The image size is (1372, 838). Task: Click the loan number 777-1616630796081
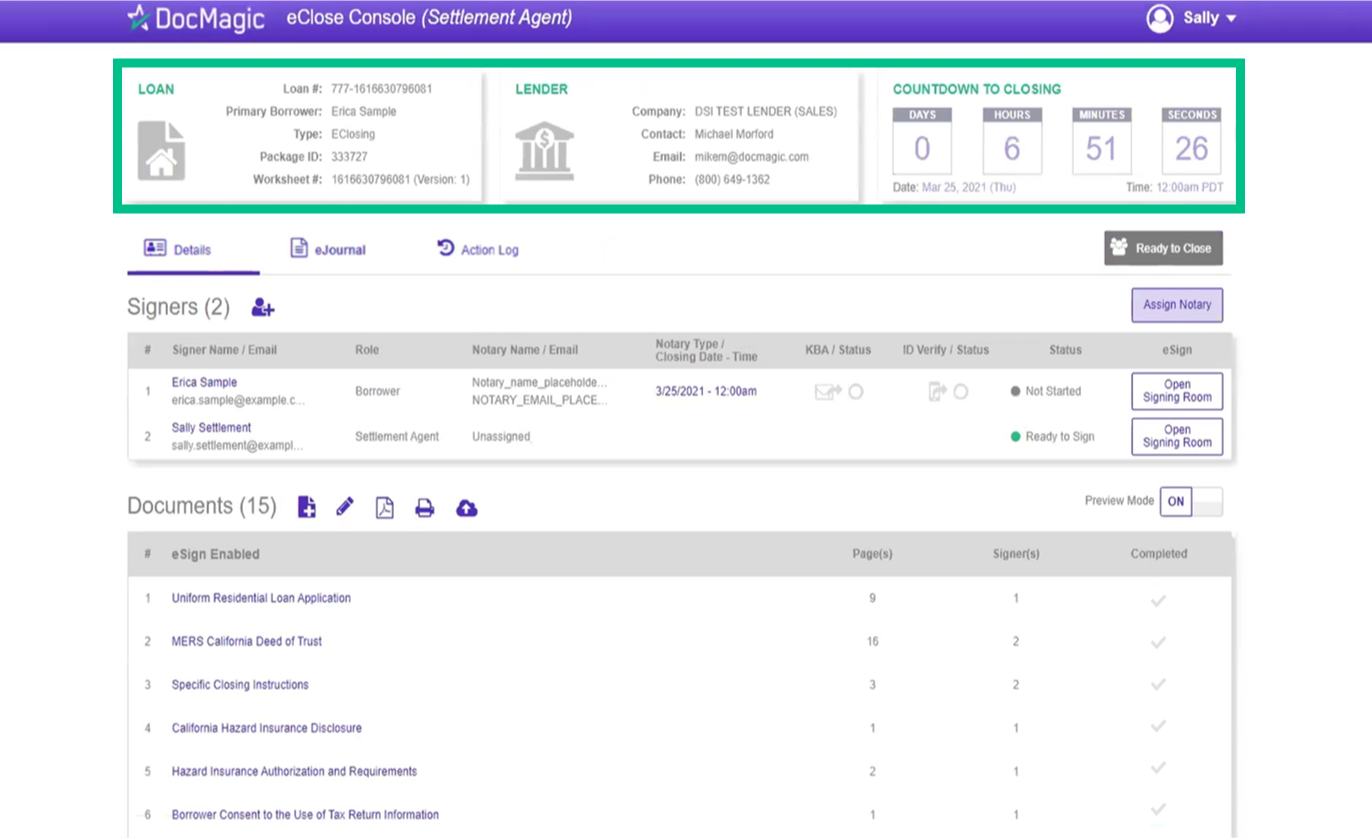(x=382, y=89)
